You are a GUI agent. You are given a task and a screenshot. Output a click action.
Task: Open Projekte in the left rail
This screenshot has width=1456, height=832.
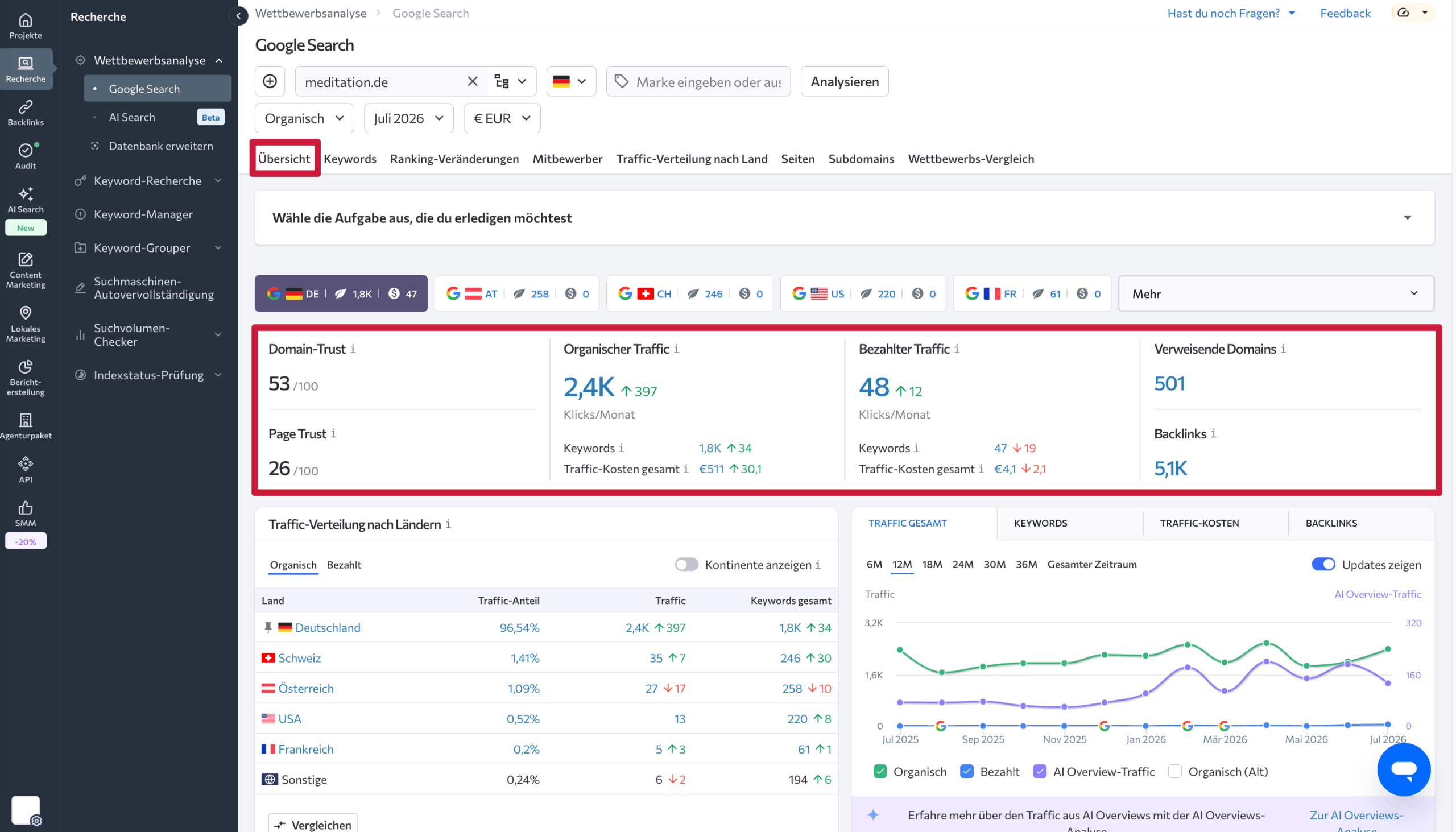(26, 26)
